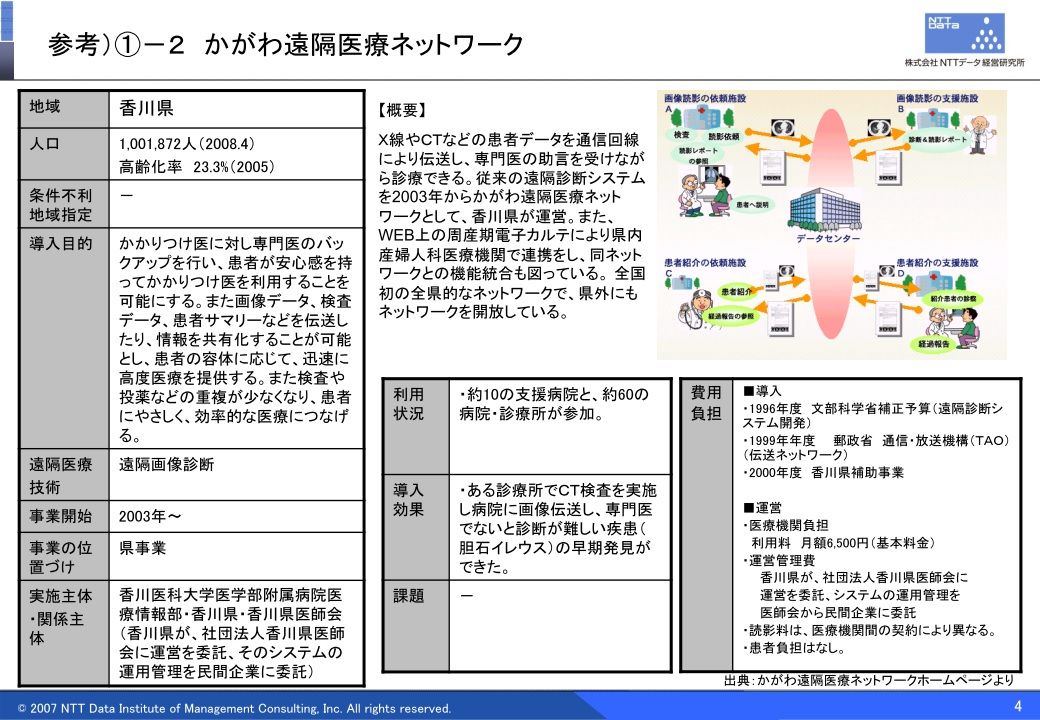Select the 遠隔画像診断 cell
This screenshot has width=1040, height=720.
click(237, 475)
